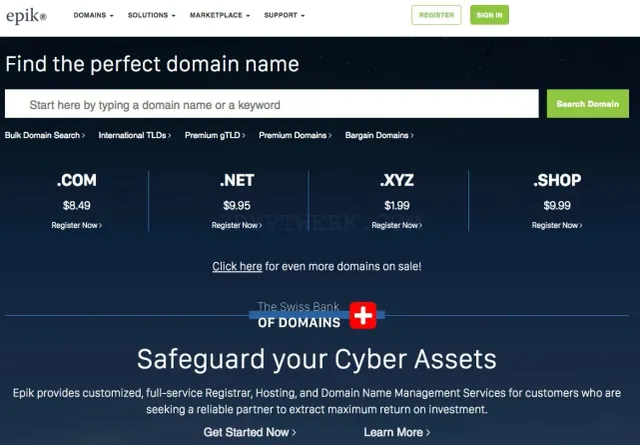640x445 pixels.
Task: Expand the Marketplace menu
Action: 220,15
